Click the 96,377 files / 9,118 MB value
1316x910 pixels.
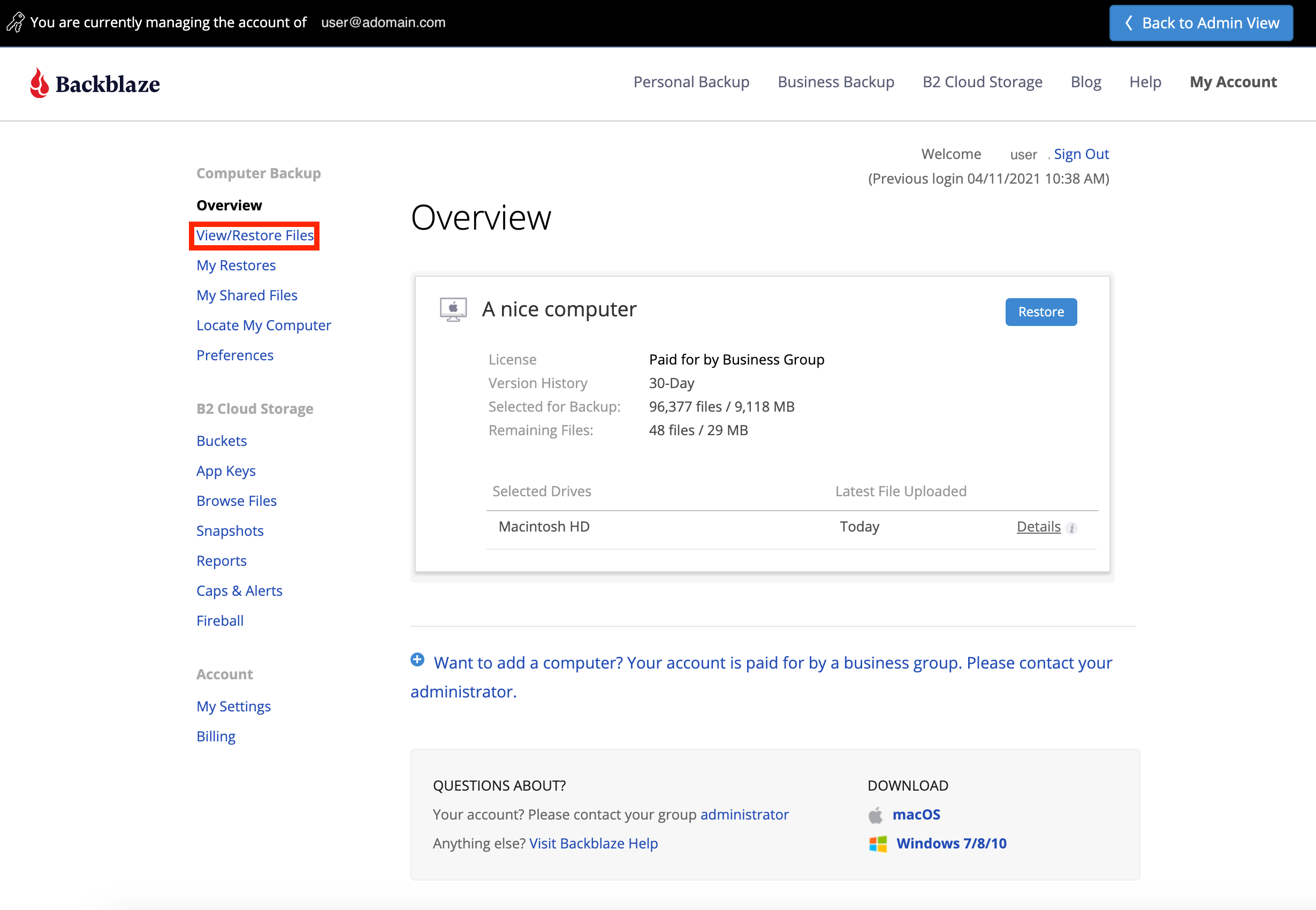point(721,407)
